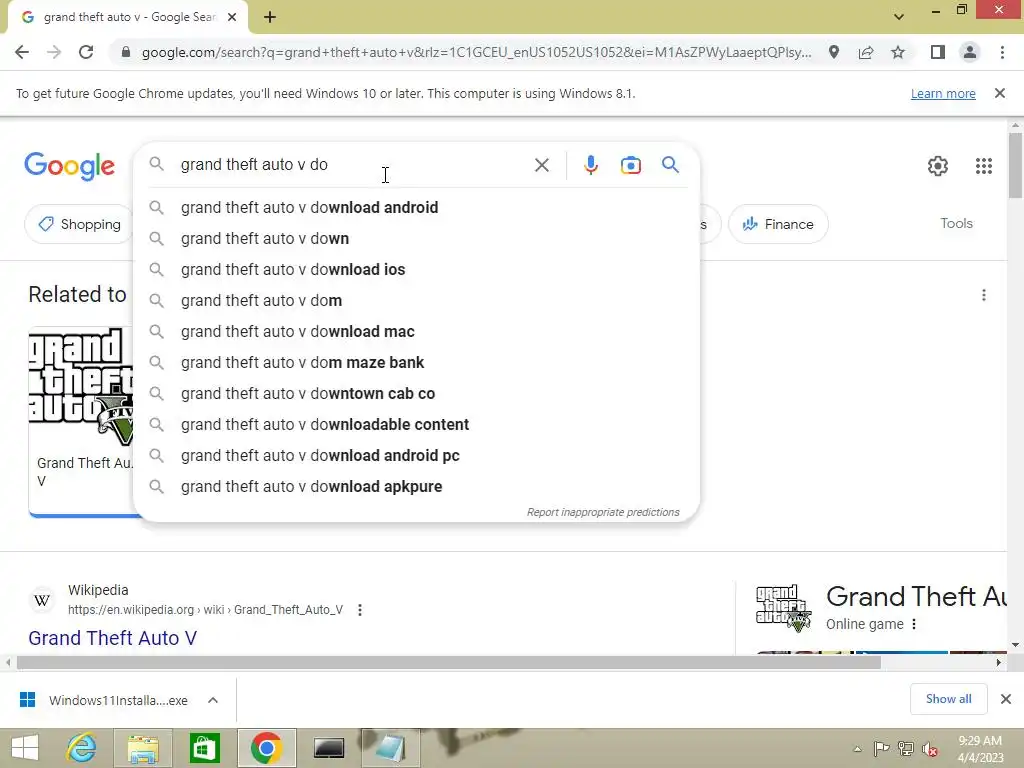Start voice search with microphone icon
The height and width of the screenshot is (768, 1024).
point(591,165)
